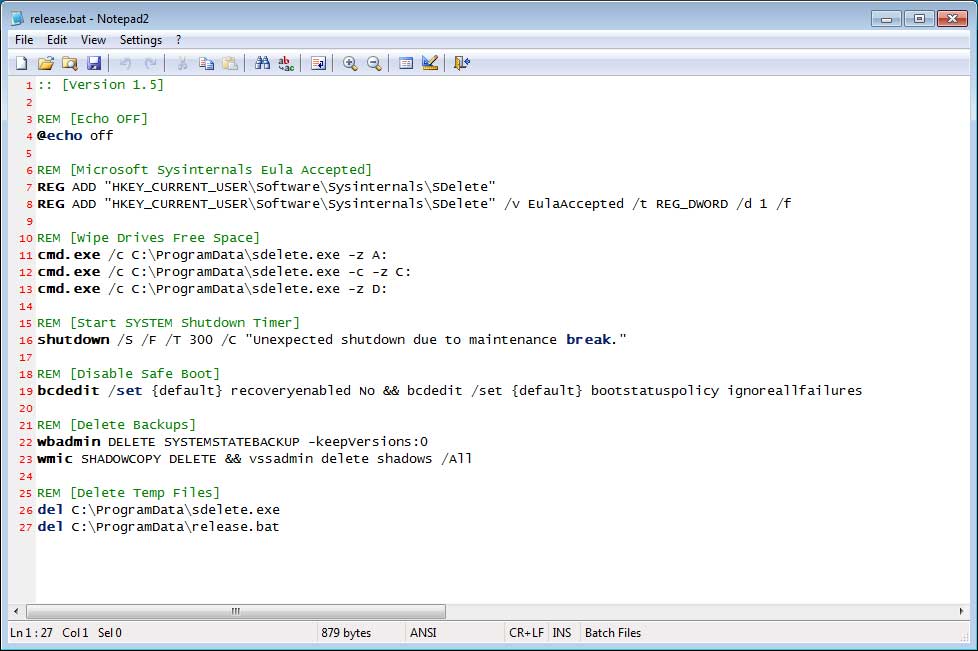Browse for files with the magnifier-folder icon
Screen dimensions: 978x651
tap(69, 63)
